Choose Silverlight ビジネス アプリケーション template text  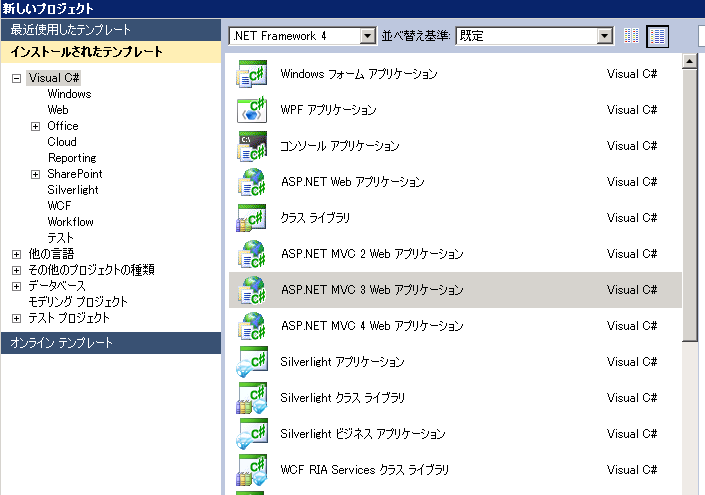coord(362,433)
